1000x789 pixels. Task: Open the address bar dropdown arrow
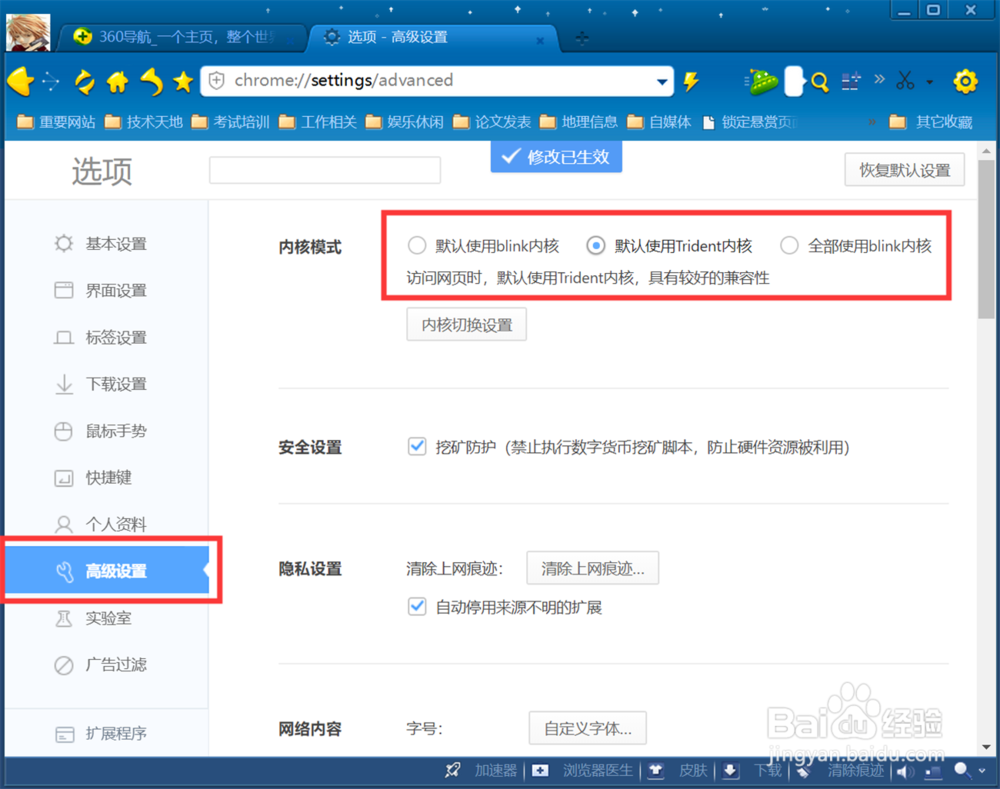(662, 82)
